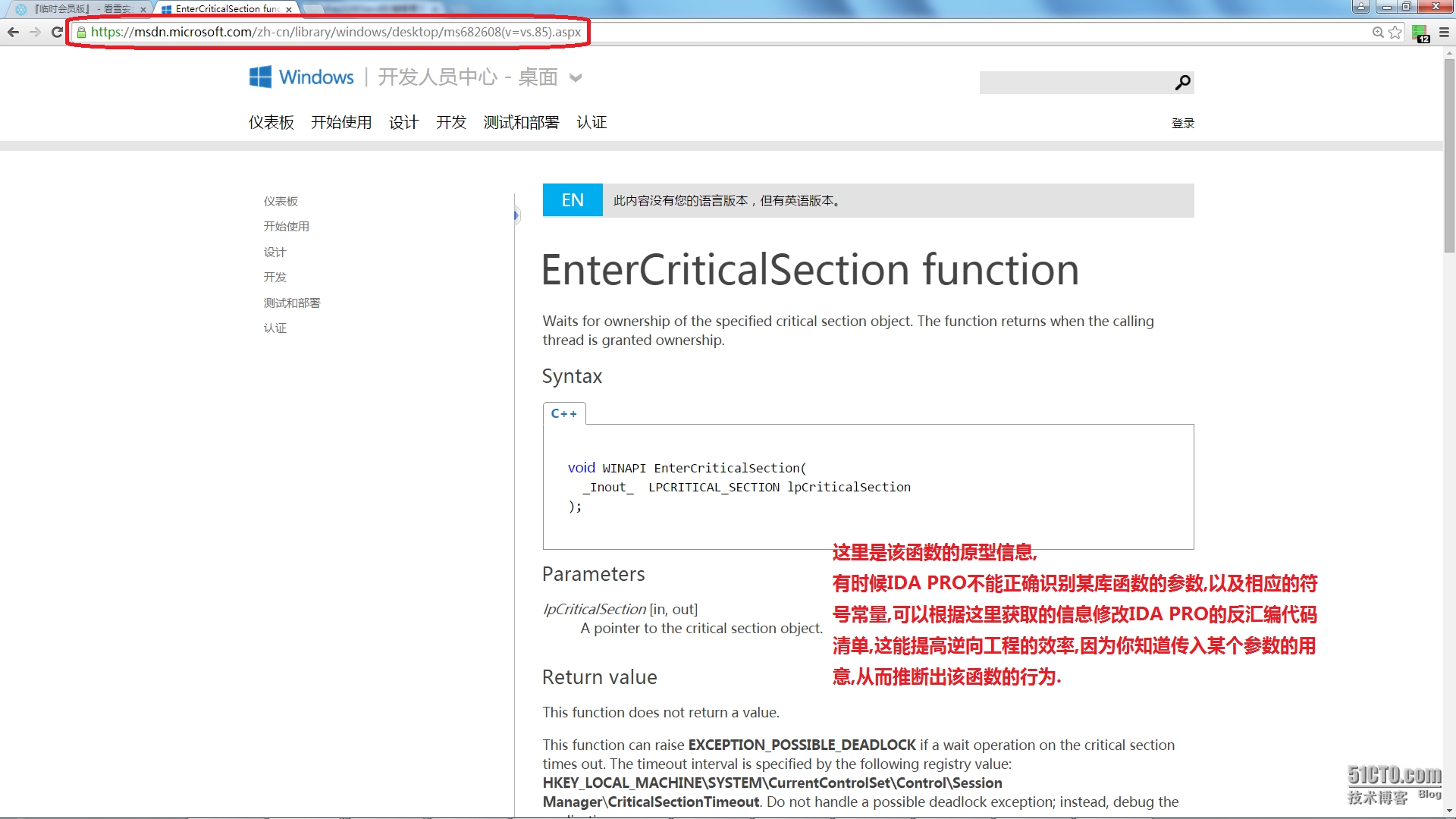Image resolution: width=1456 pixels, height=819 pixels.
Task: Open the Chrome hamburger menu
Action: tap(1444, 32)
